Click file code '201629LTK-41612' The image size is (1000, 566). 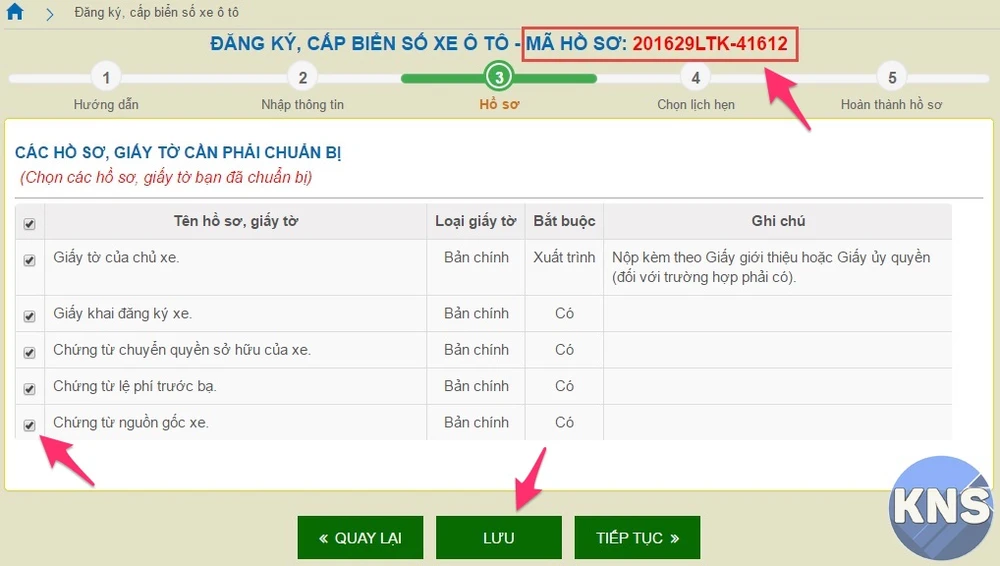pos(710,43)
